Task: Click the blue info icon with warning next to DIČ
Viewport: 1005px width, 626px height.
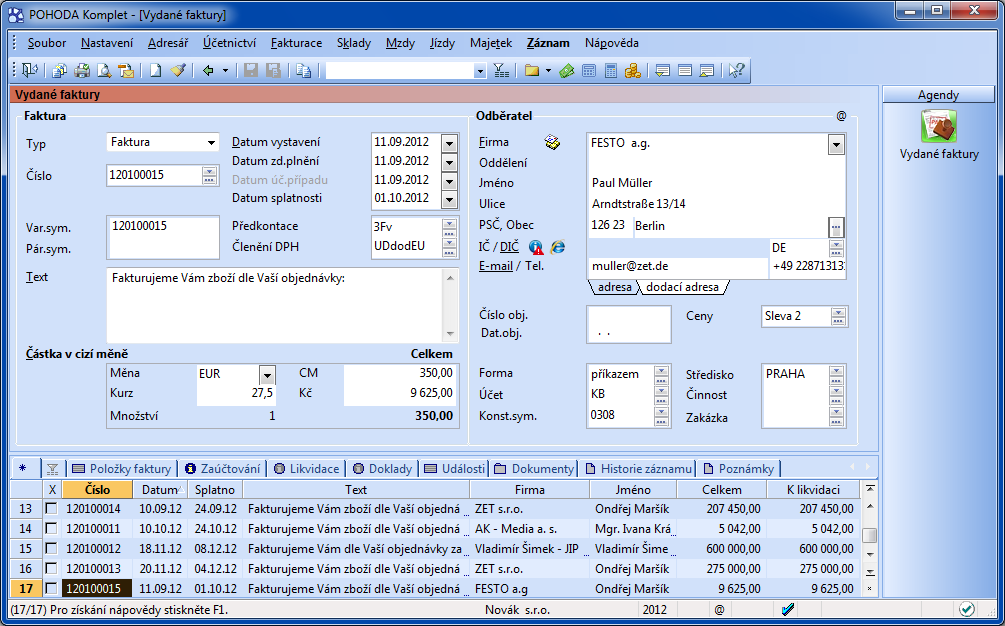Action: [536, 247]
